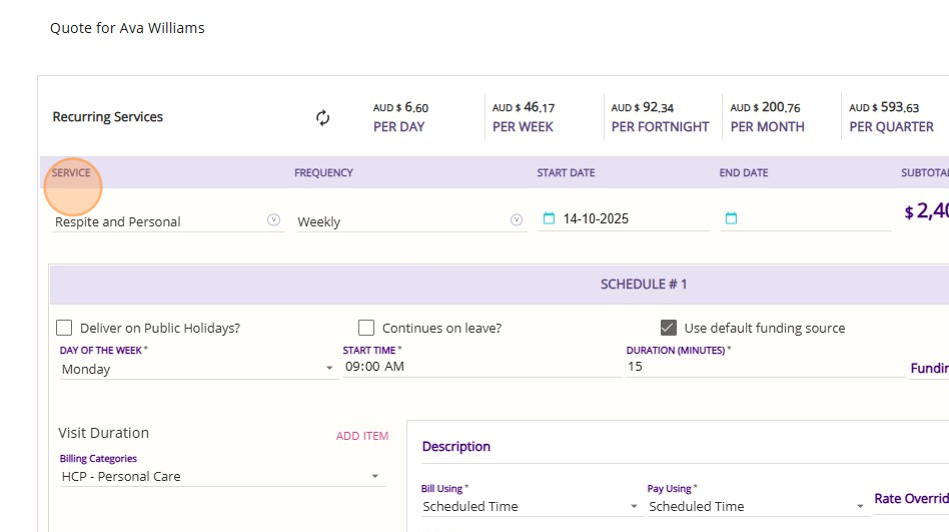Tick the Continues on leave checkbox
This screenshot has height=532, width=949.
point(366,328)
